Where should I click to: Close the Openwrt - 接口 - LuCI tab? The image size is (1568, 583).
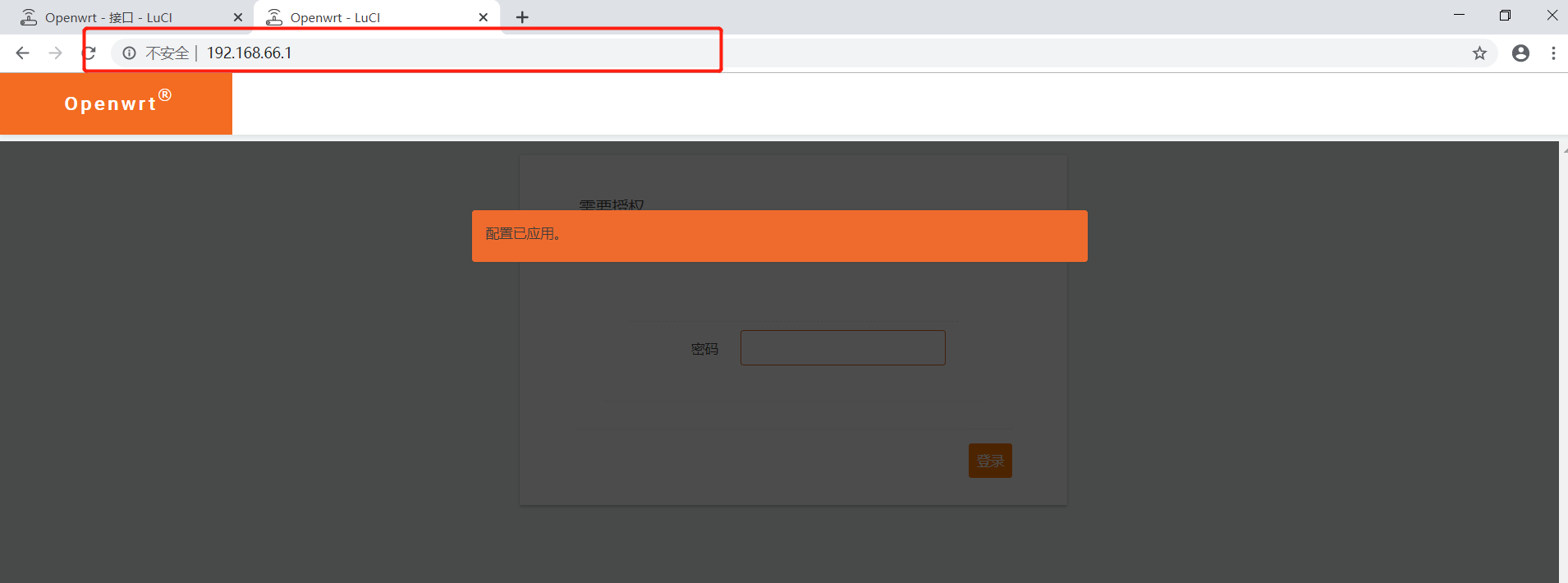click(x=238, y=17)
